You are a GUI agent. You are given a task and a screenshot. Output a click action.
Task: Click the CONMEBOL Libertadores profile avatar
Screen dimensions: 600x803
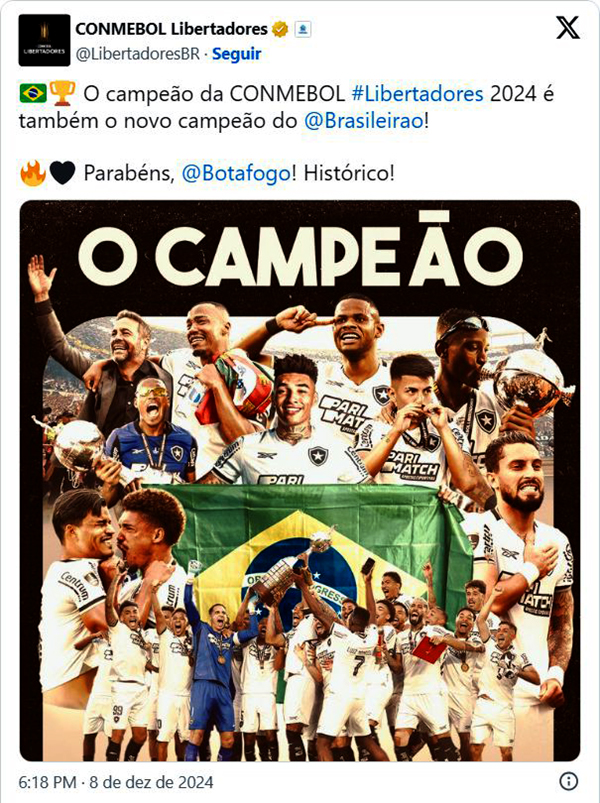44,40
